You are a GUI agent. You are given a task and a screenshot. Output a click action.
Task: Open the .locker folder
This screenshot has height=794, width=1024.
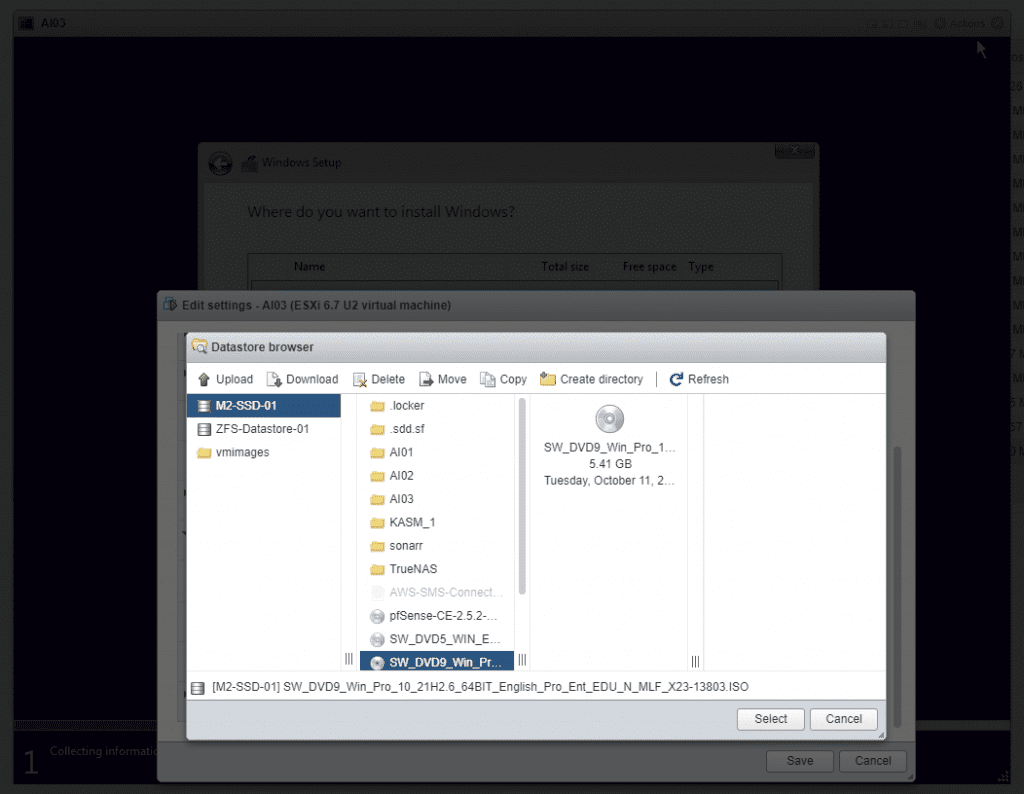pyautogui.click(x=437, y=405)
